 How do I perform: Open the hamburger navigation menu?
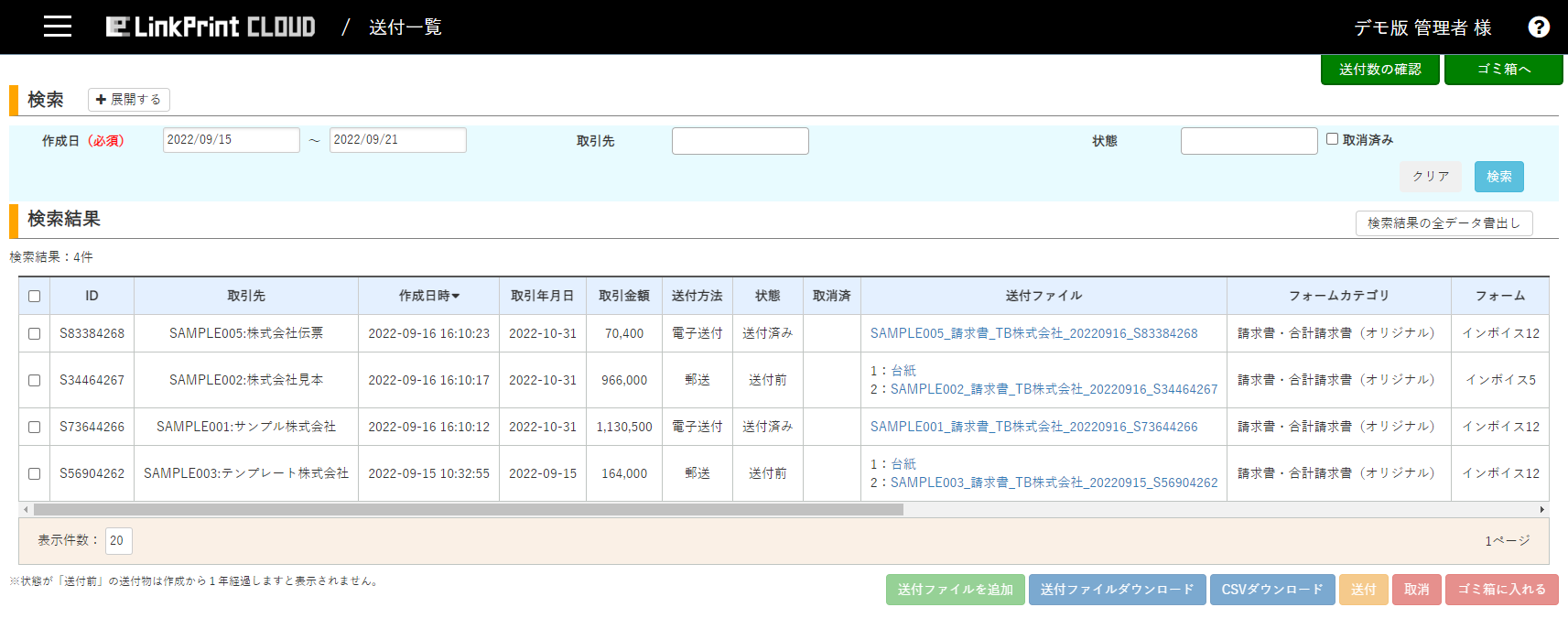click(58, 27)
